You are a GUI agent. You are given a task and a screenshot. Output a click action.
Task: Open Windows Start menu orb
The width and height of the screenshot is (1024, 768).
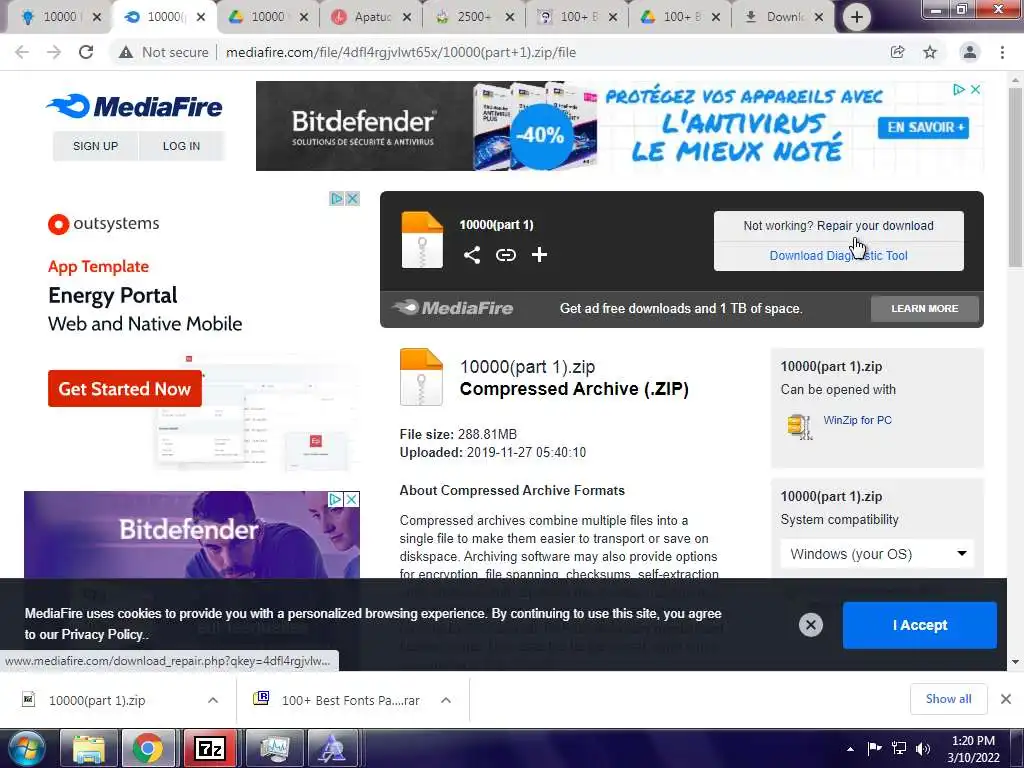tap(25, 748)
